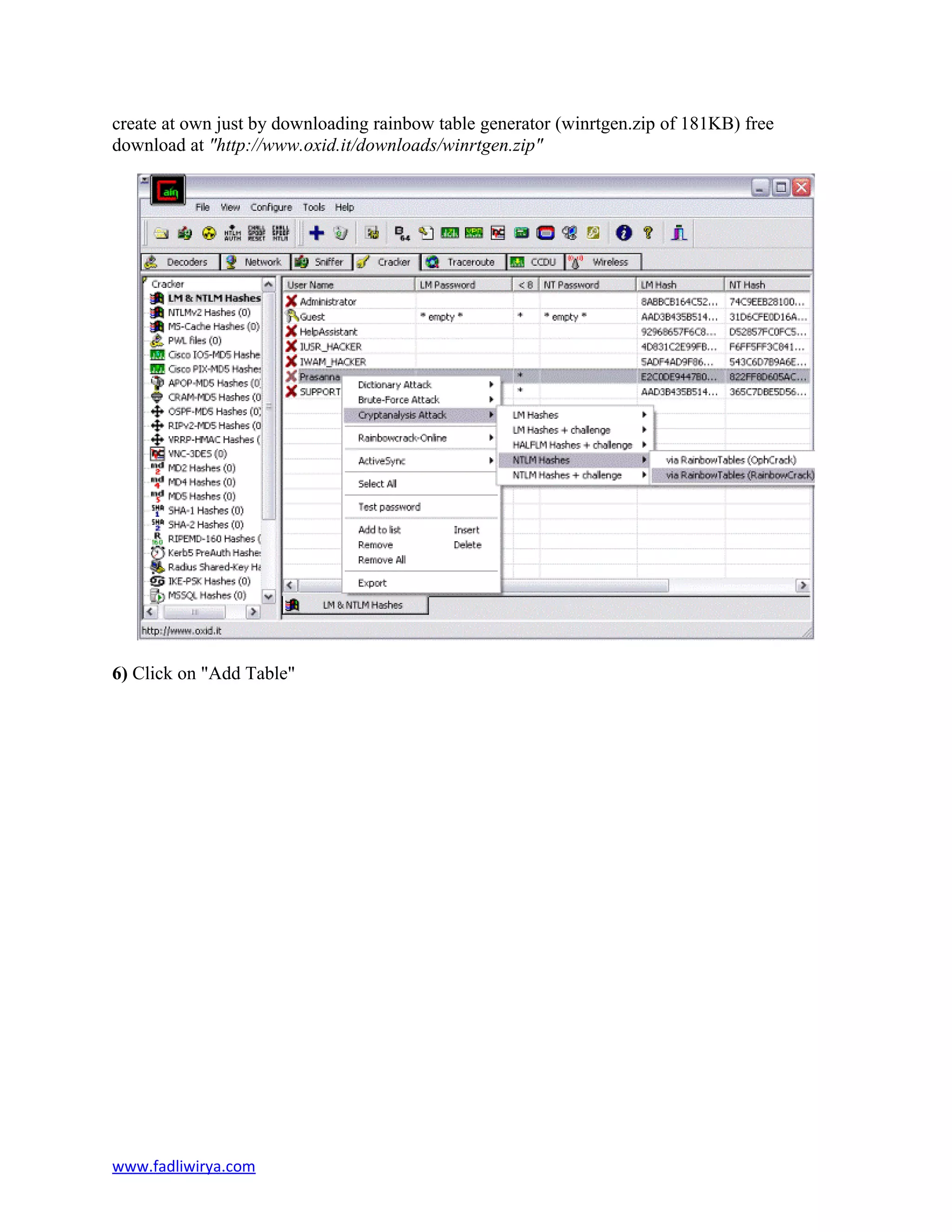
Task: Select the Administrator user row
Action: point(328,302)
